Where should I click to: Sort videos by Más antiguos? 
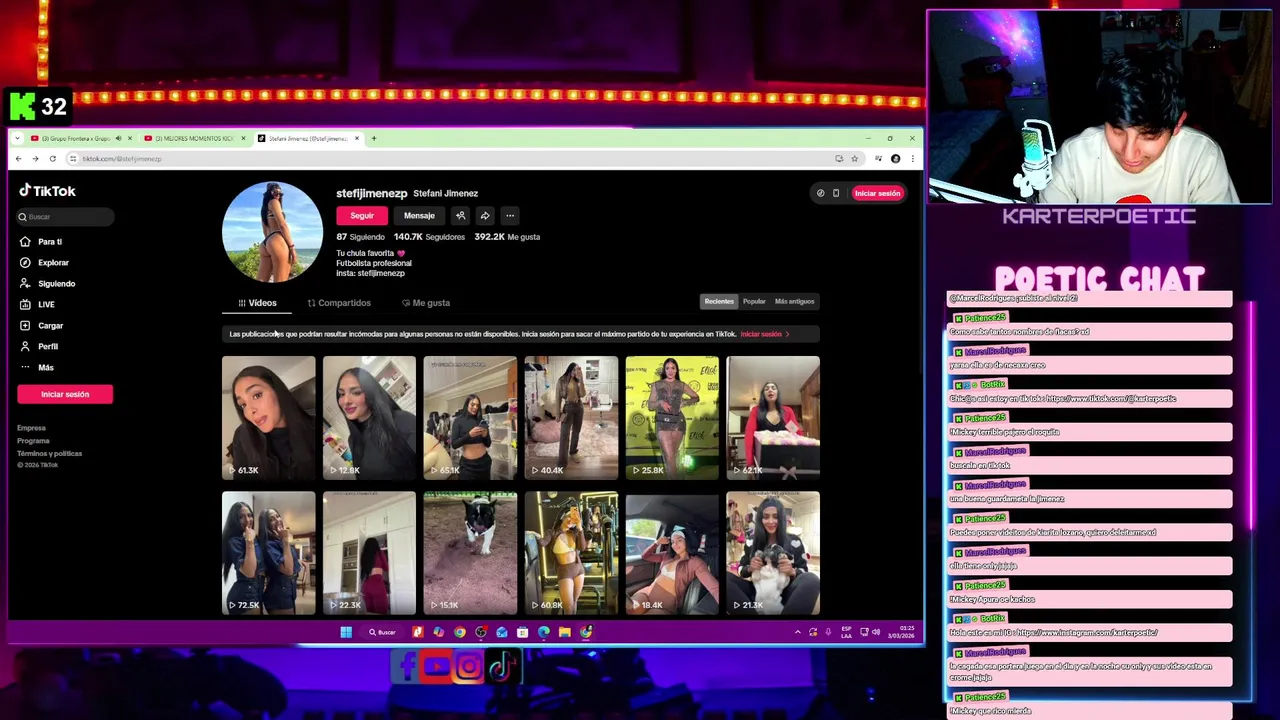pos(794,301)
